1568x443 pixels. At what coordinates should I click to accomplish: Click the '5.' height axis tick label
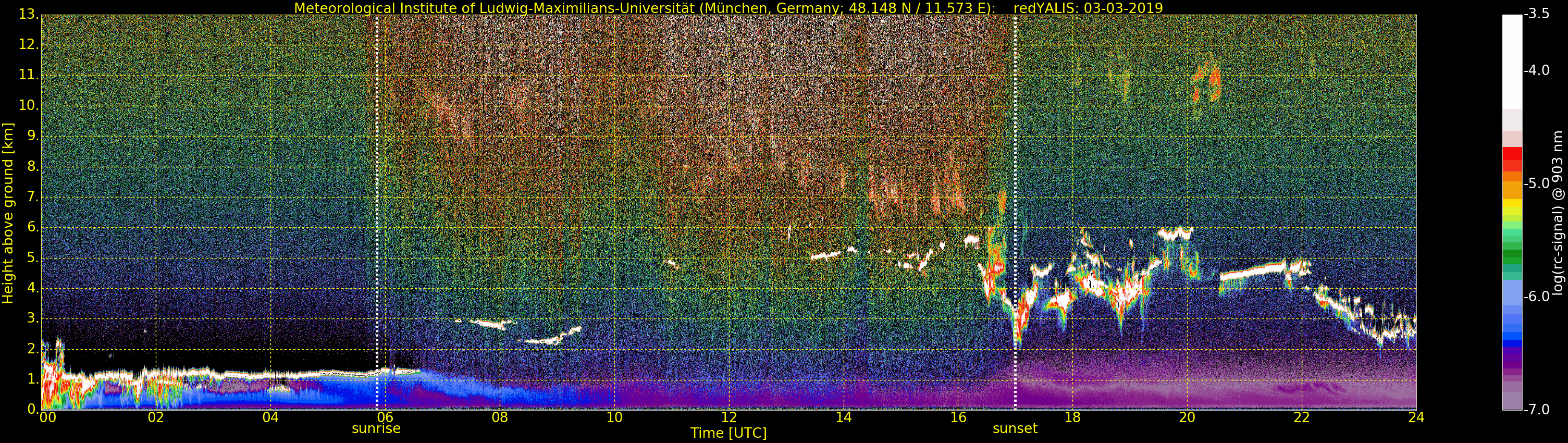[33, 258]
